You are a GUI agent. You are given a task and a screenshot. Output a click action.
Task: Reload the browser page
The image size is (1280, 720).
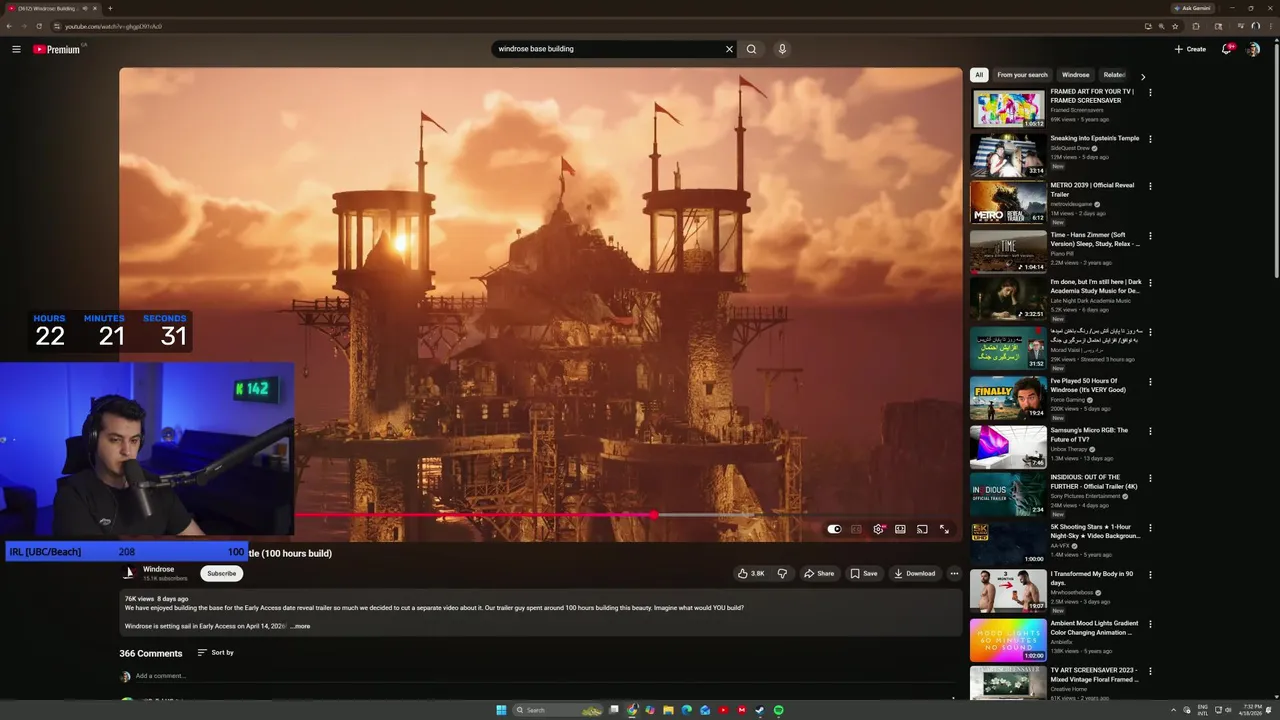(39, 26)
